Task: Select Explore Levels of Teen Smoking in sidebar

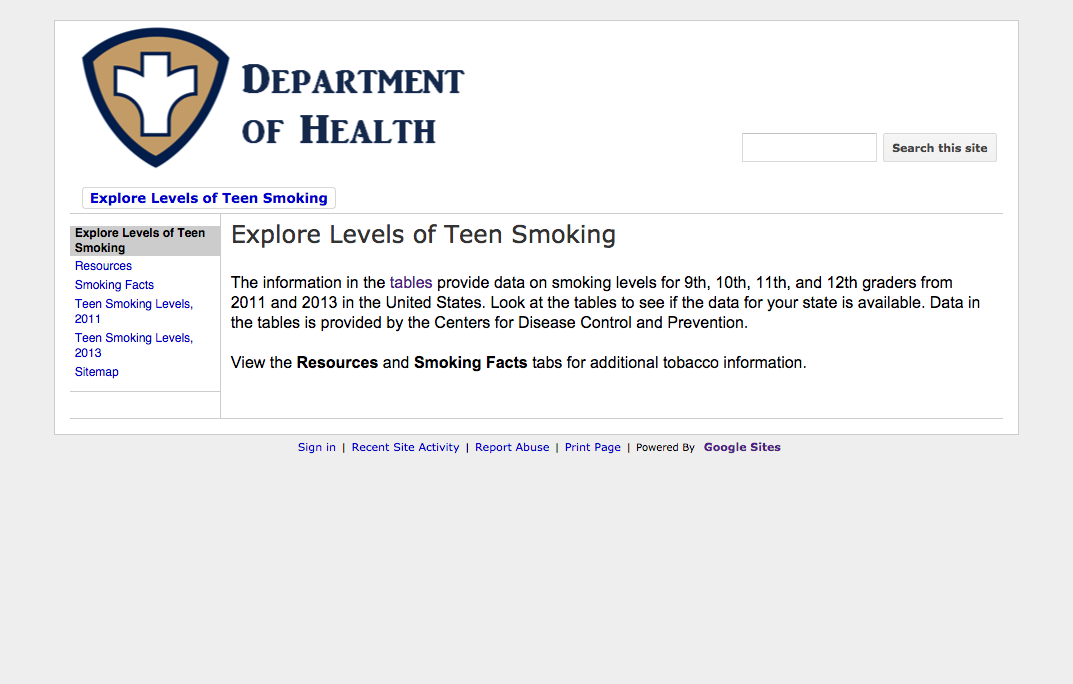Action: point(140,240)
